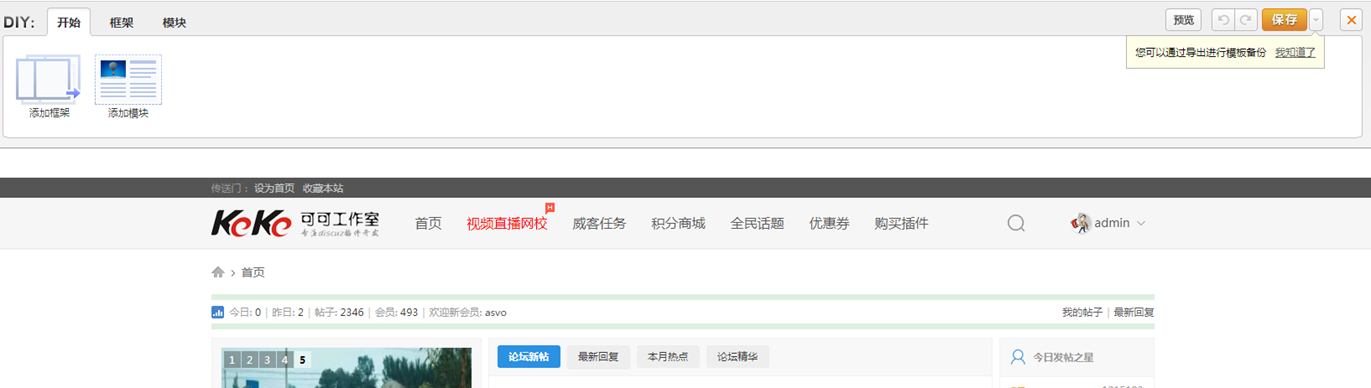Click the 收藏本站 link

coord(323,188)
